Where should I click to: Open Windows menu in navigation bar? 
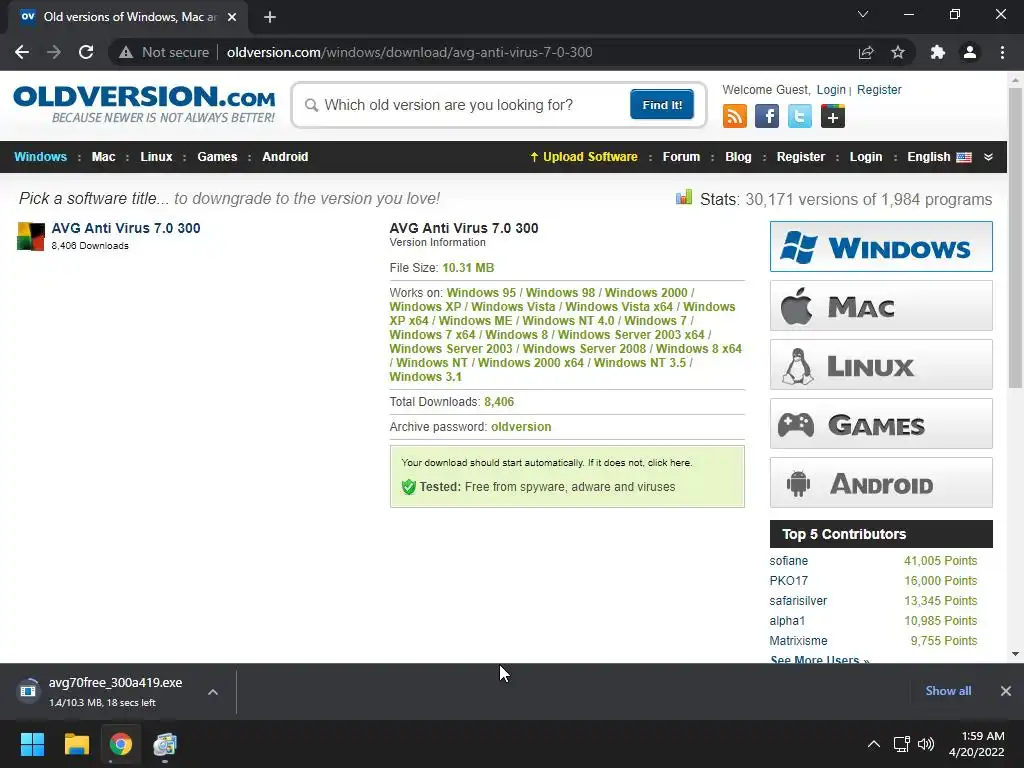point(40,157)
